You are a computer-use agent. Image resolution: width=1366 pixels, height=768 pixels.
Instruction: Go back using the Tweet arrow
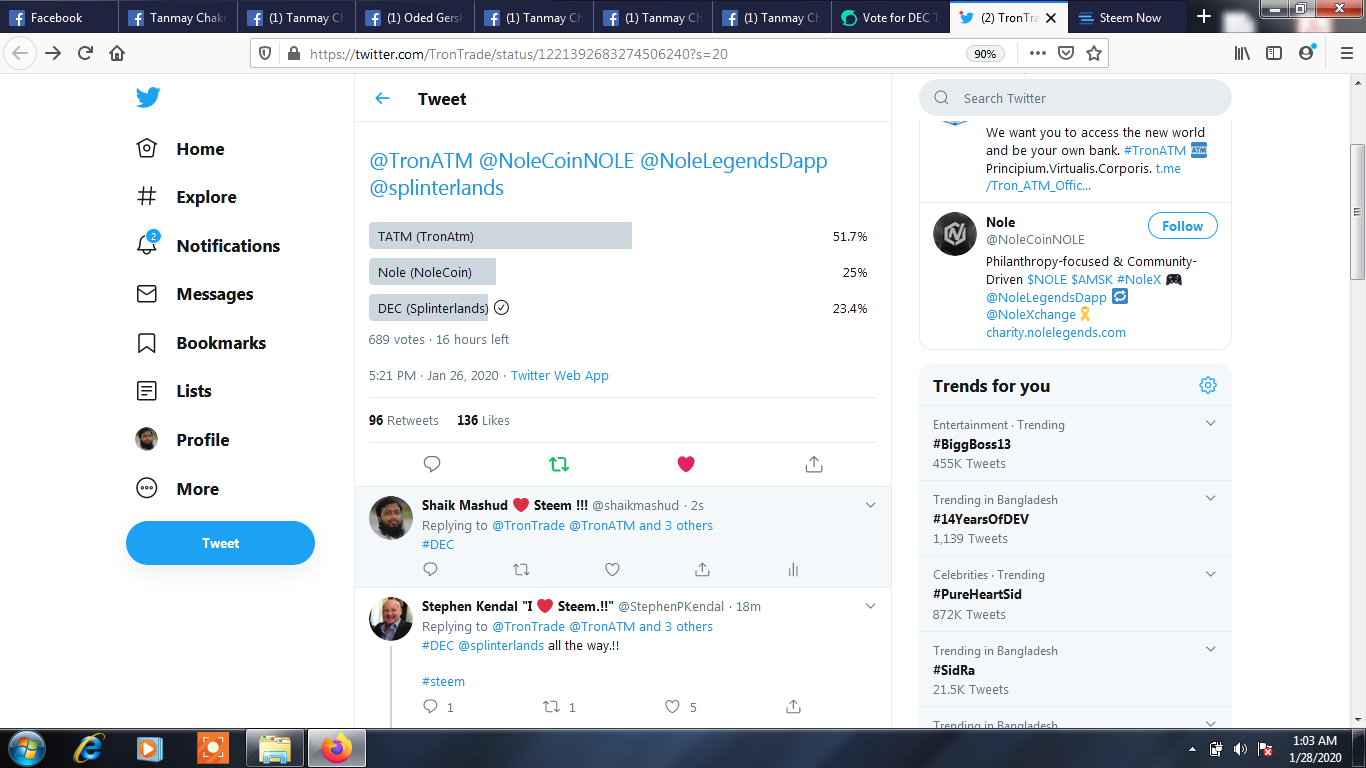coord(382,98)
